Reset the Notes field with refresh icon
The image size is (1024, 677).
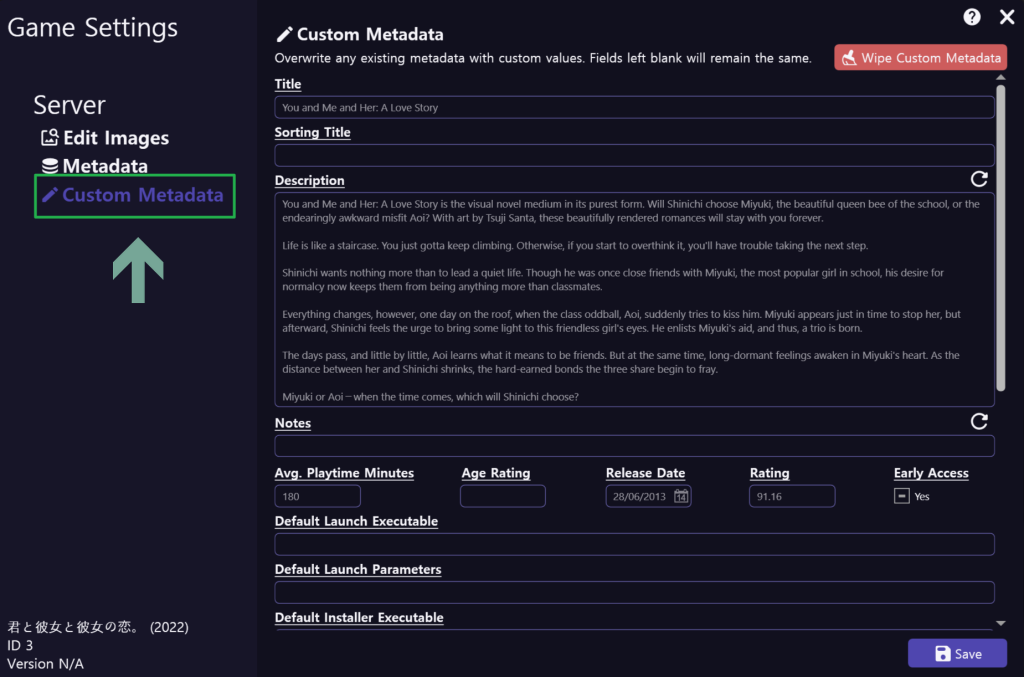pos(979,422)
